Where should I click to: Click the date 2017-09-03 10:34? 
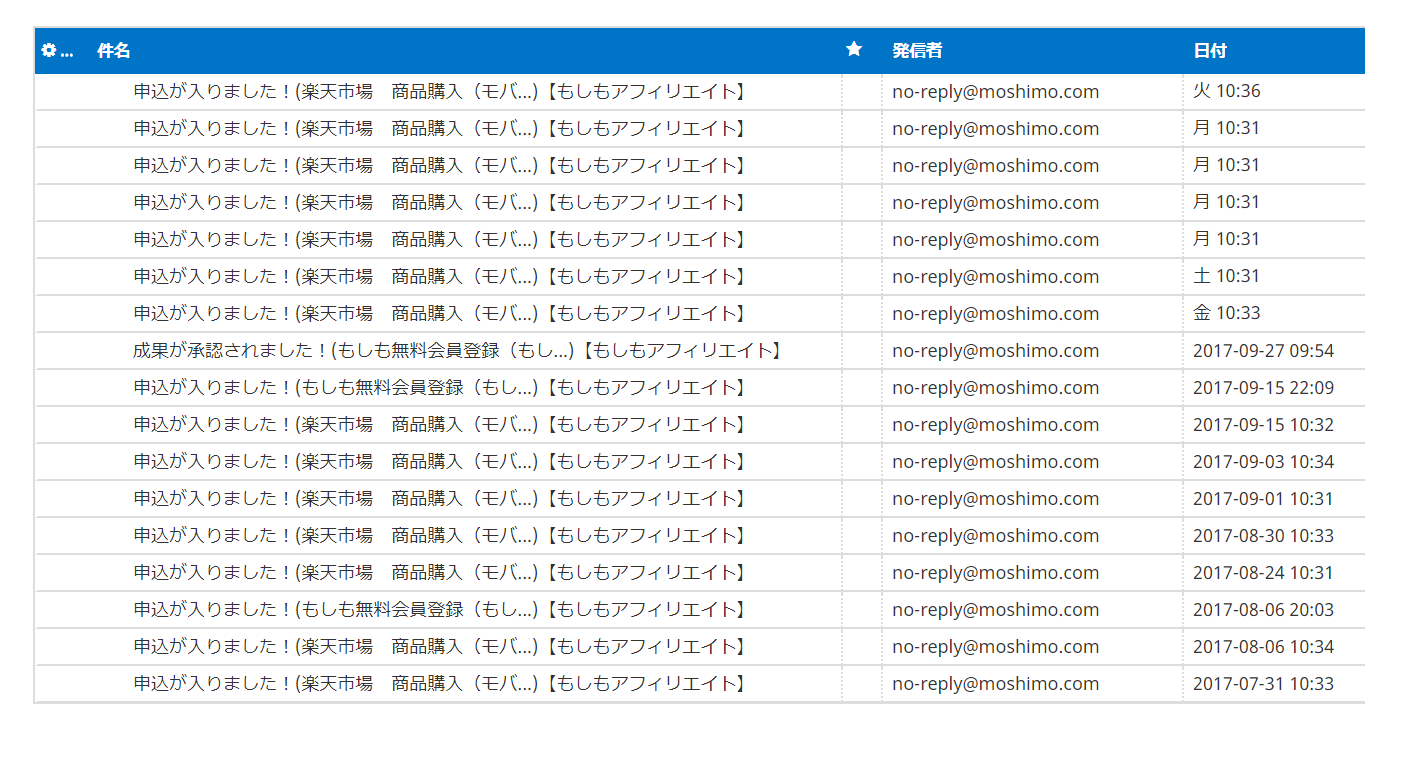click(x=1263, y=462)
